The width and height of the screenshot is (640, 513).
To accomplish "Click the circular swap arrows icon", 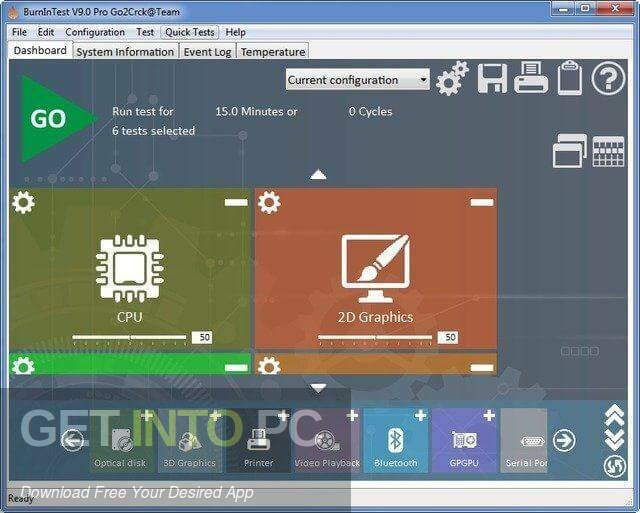I will click(x=614, y=466).
